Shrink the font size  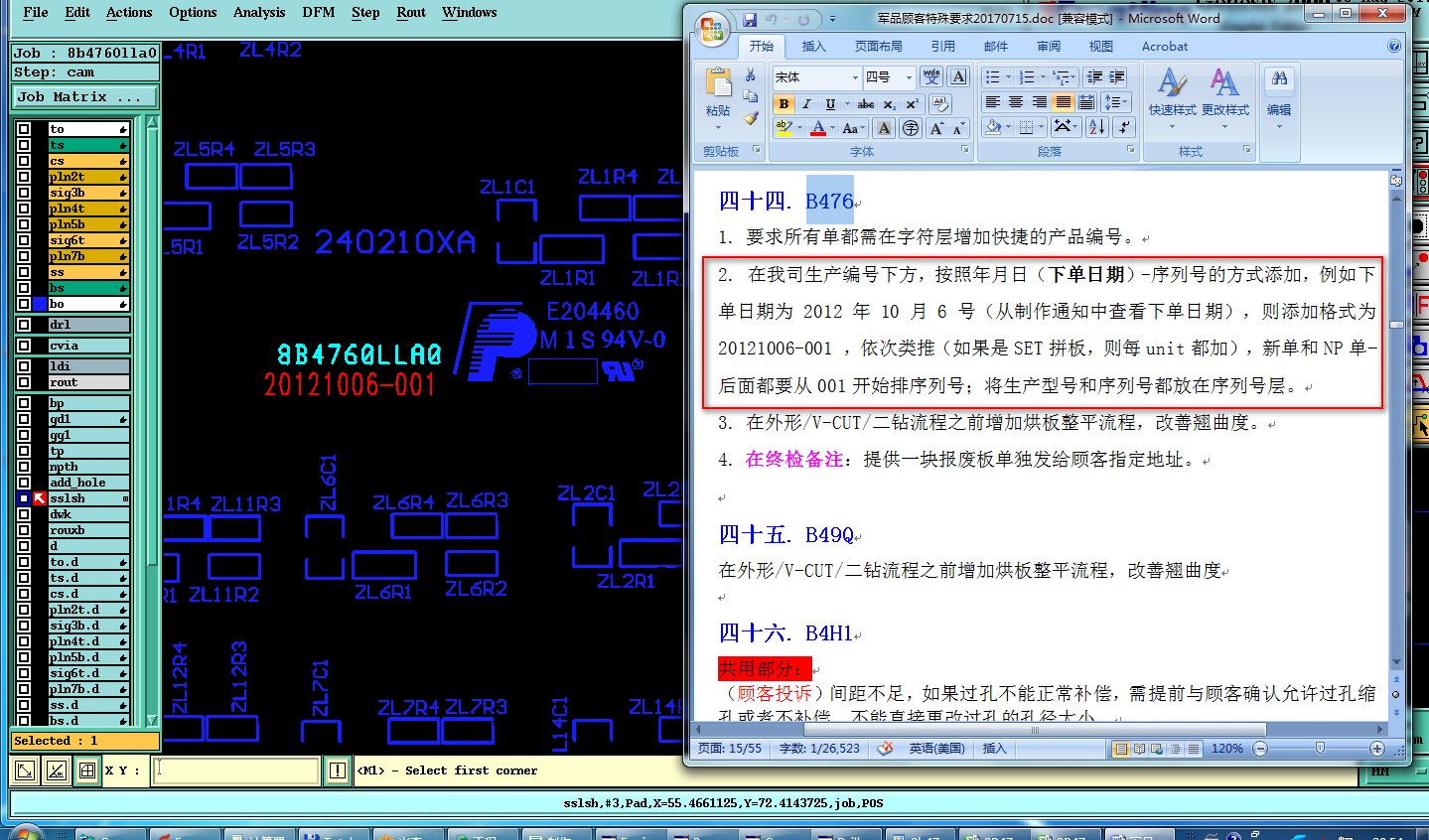pos(958,128)
